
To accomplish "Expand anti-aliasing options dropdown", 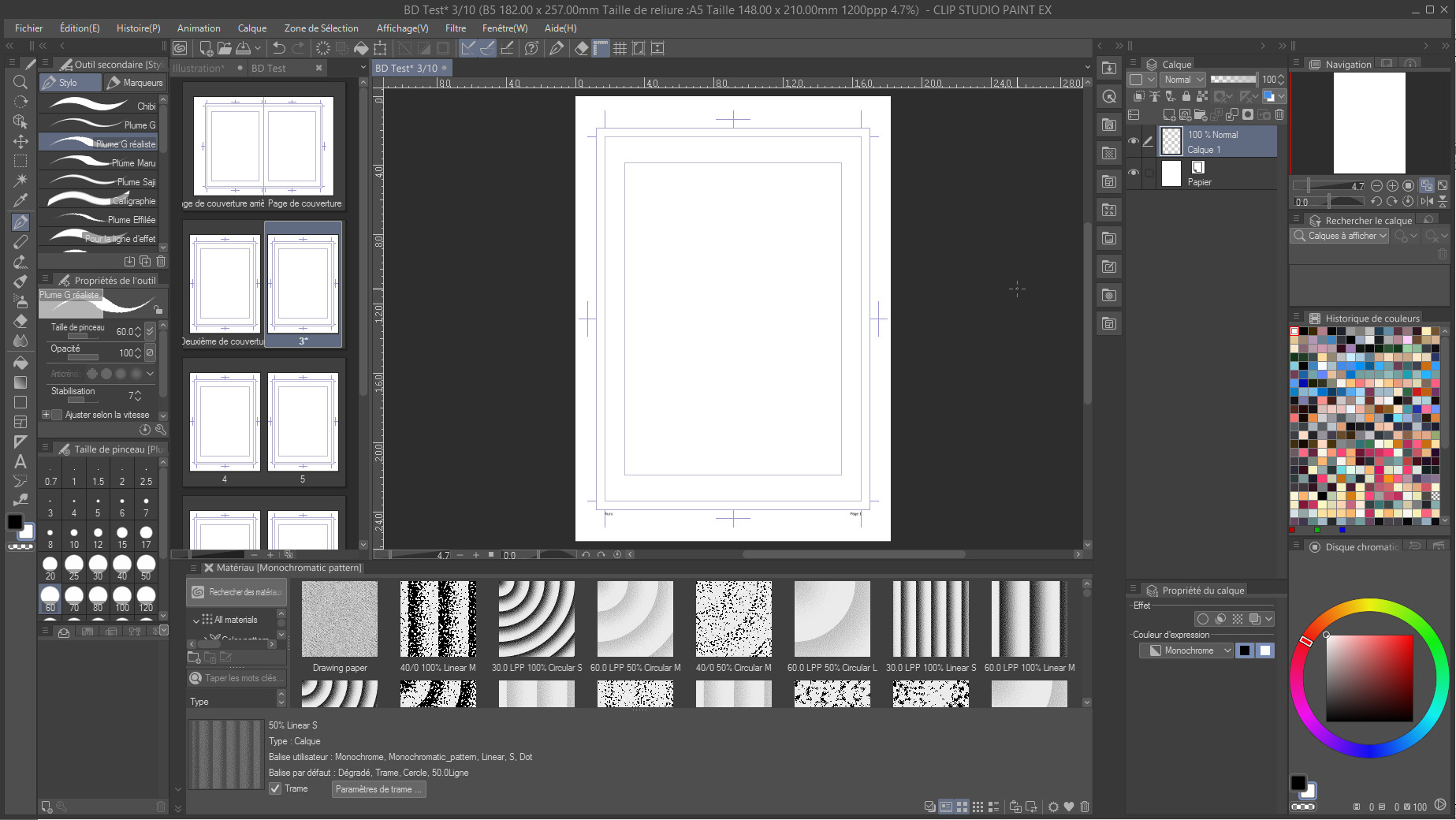I will coord(150,374).
